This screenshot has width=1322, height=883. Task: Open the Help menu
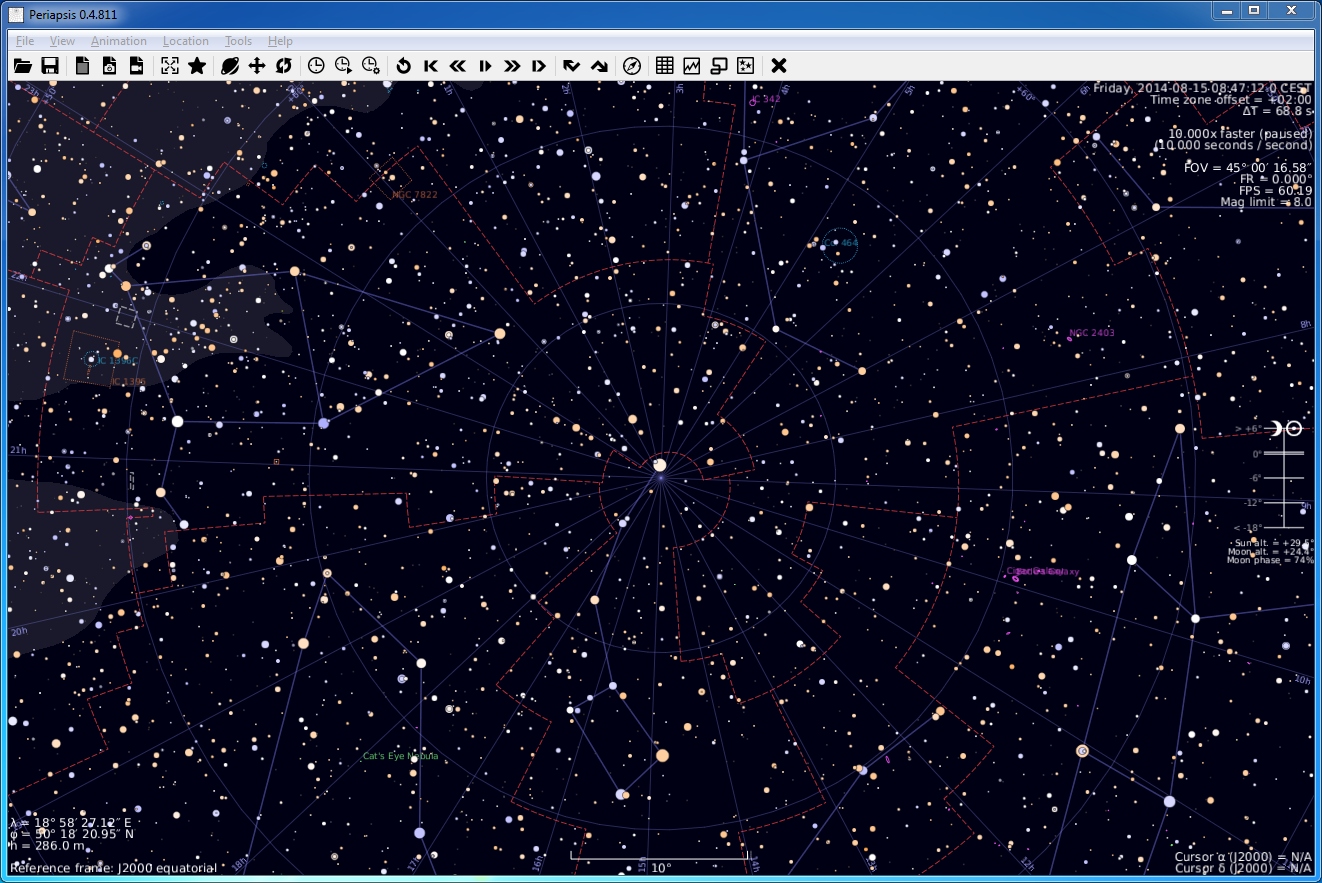point(280,41)
